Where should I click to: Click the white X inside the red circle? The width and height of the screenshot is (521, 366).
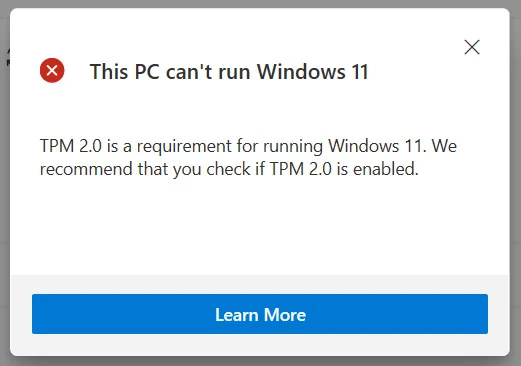click(x=52, y=70)
